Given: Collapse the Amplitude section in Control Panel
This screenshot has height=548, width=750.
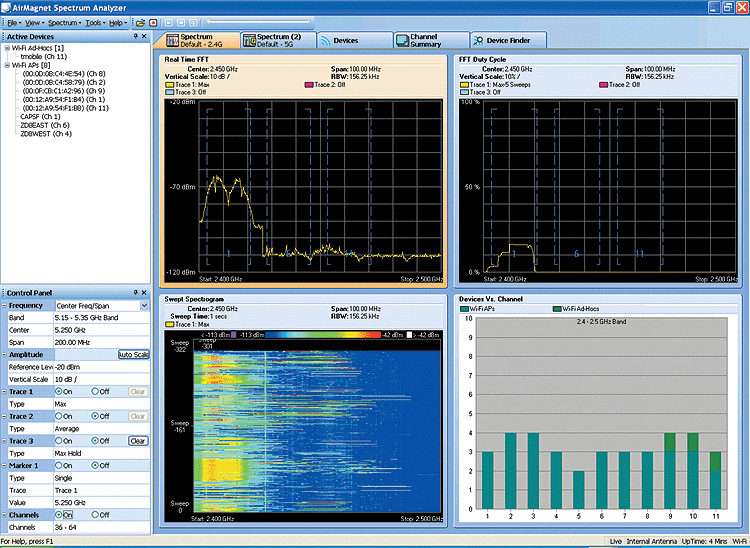Looking at the screenshot, I should click(x=4, y=355).
